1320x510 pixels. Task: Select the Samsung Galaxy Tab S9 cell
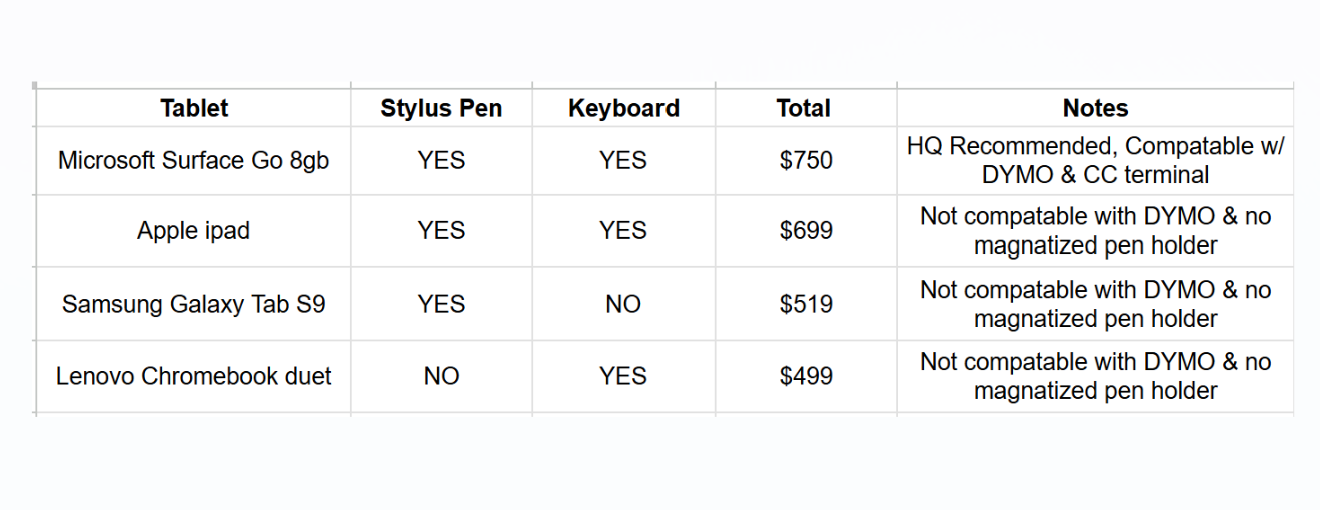point(194,304)
